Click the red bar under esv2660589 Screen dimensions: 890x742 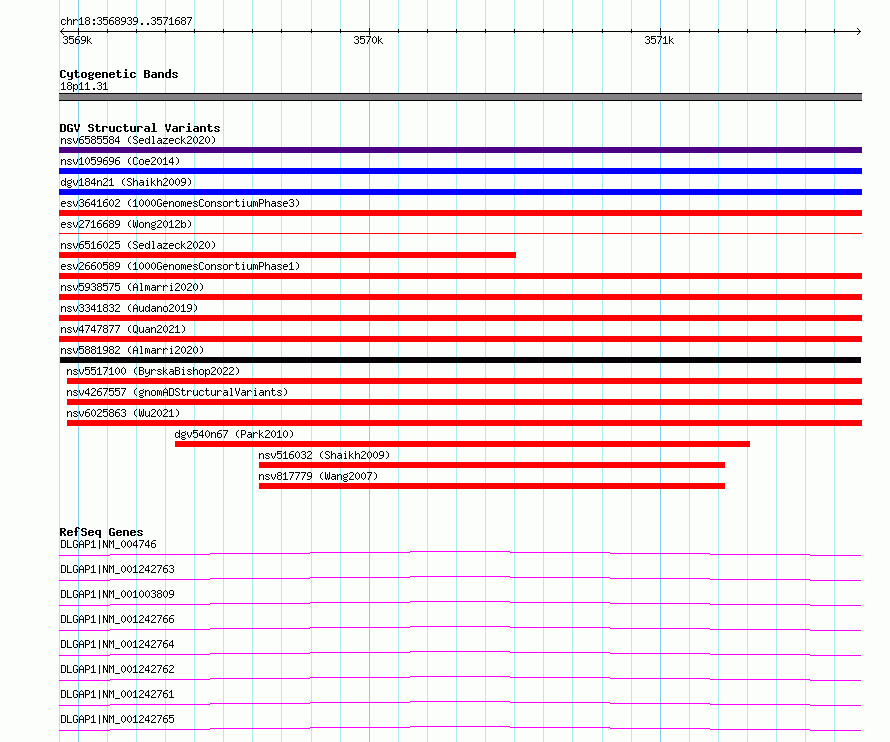pyautogui.click(x=460, y=276)
